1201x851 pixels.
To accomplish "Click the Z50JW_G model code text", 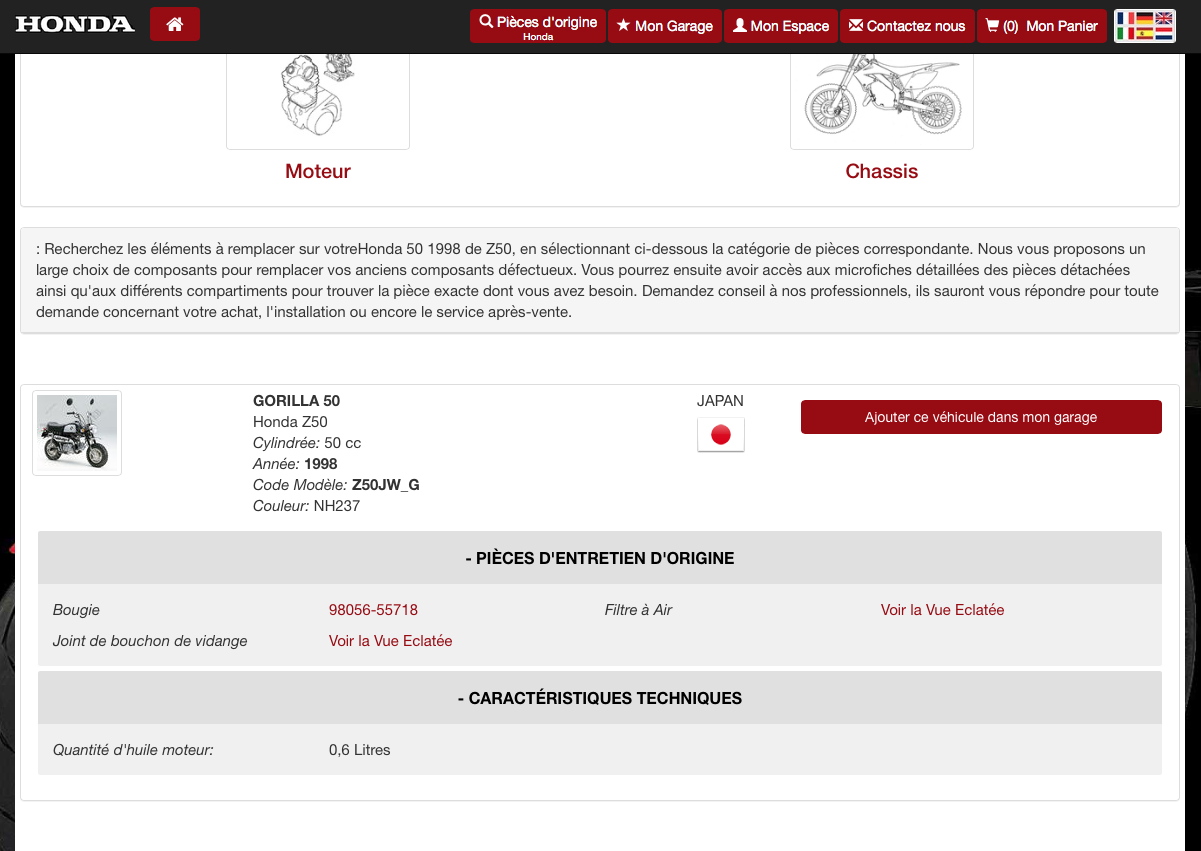I will point(386,485).
